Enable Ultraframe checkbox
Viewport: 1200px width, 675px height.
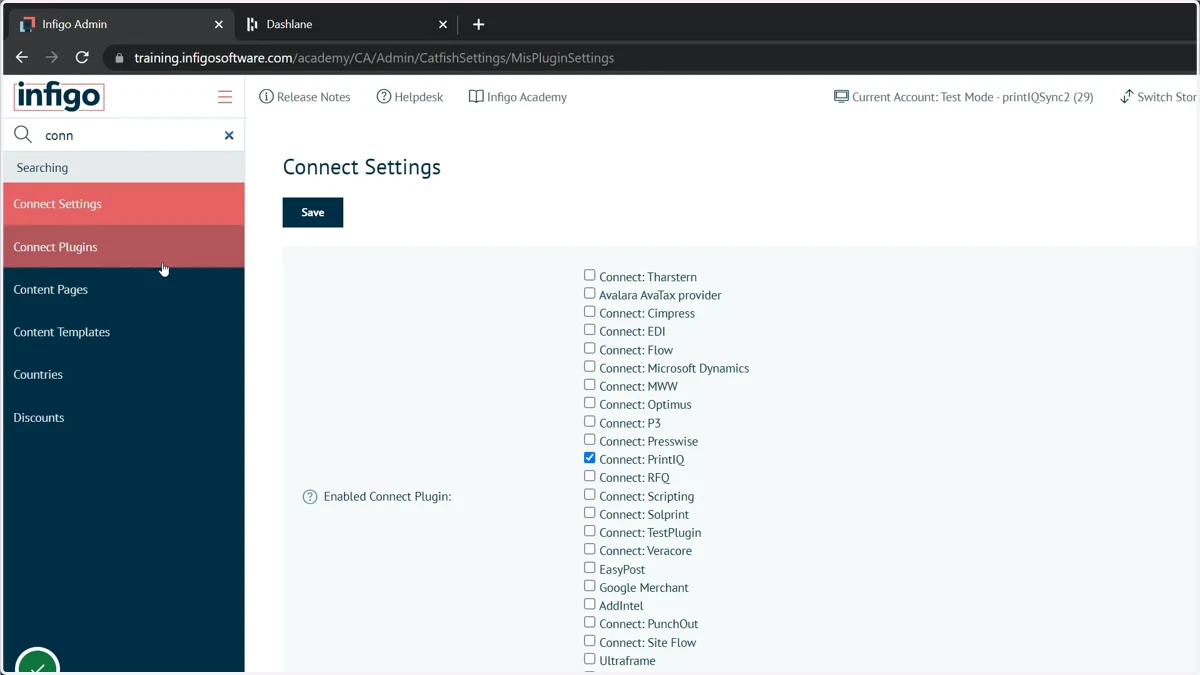point(590,659)
